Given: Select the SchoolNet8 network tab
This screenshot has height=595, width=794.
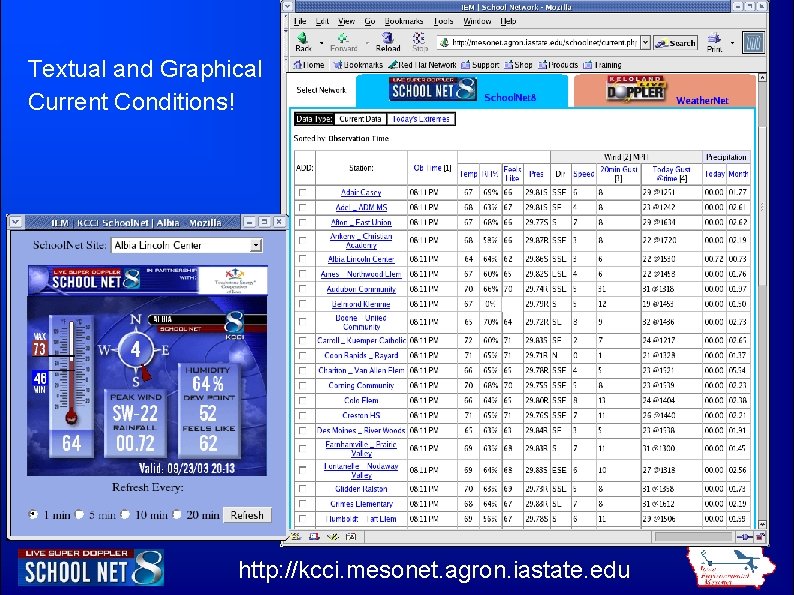Looking at the screenshot, I should (462, 90).
